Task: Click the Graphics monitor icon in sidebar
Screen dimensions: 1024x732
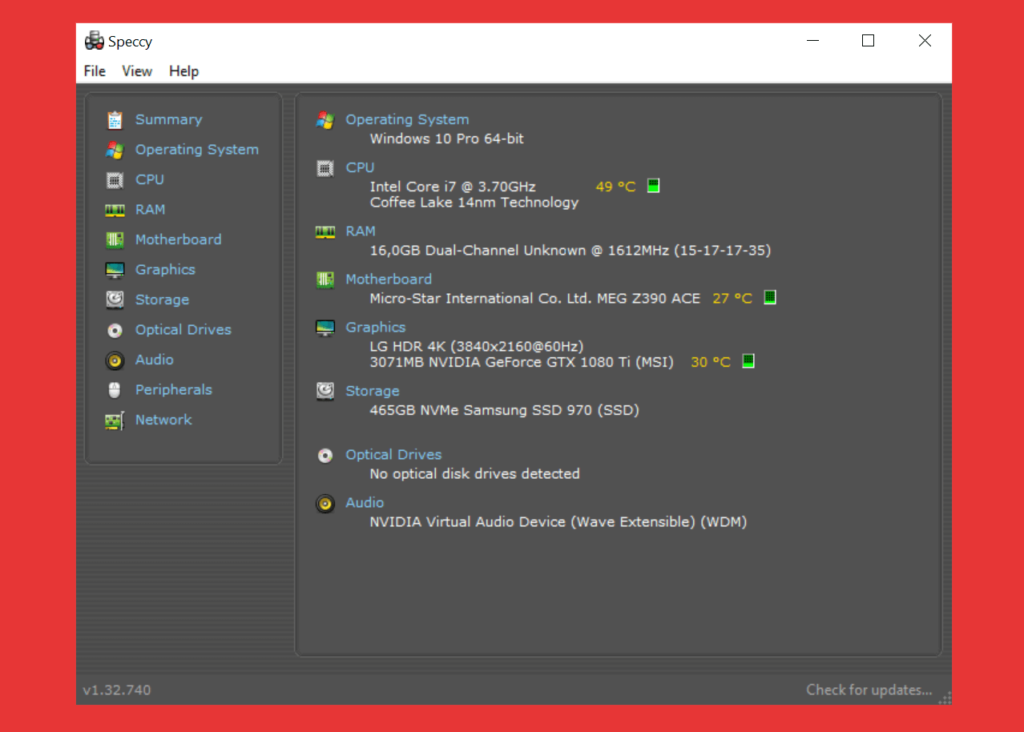Action: pos(115,270)
